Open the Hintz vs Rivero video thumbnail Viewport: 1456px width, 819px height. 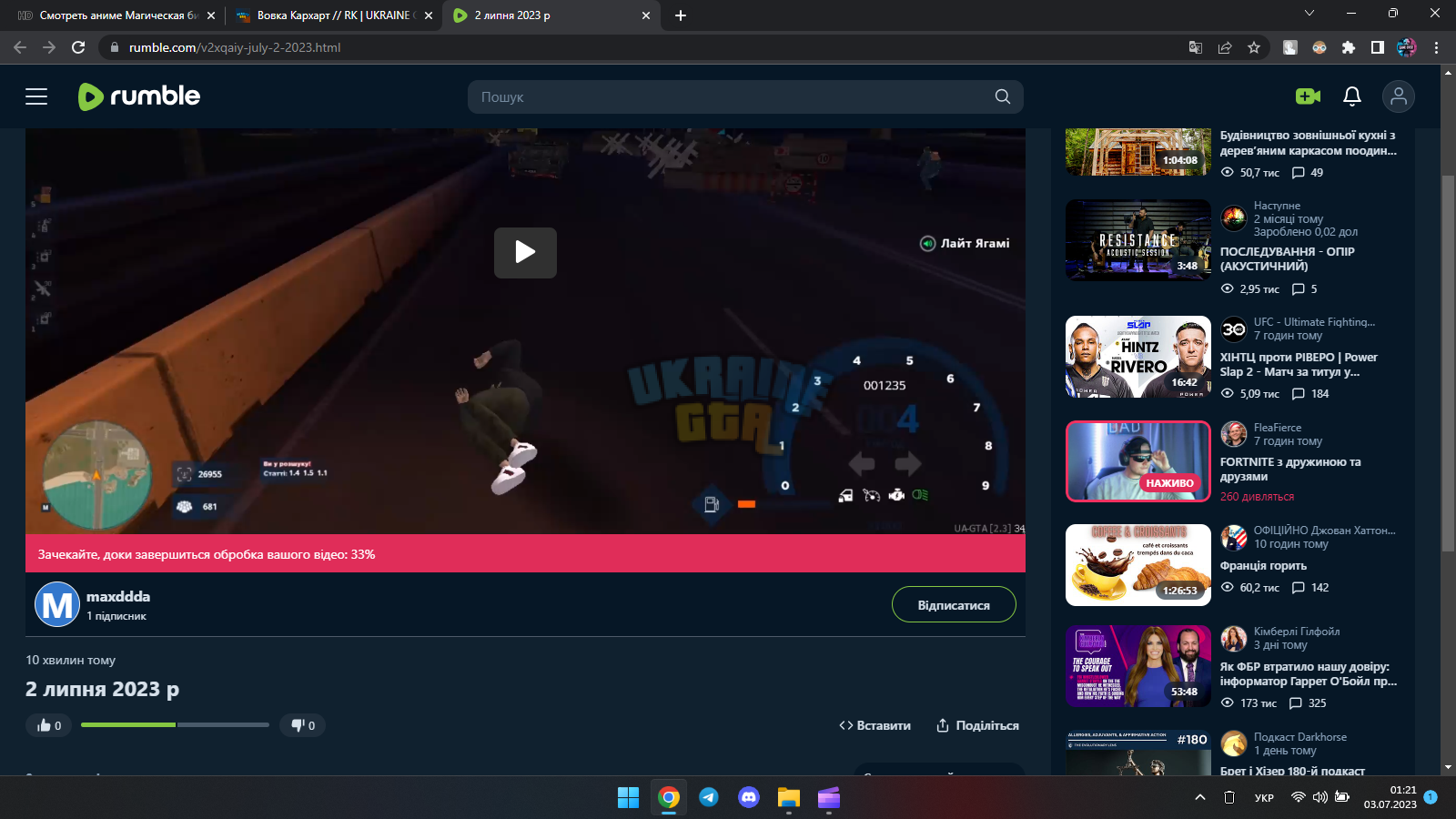pos(1138,357)
